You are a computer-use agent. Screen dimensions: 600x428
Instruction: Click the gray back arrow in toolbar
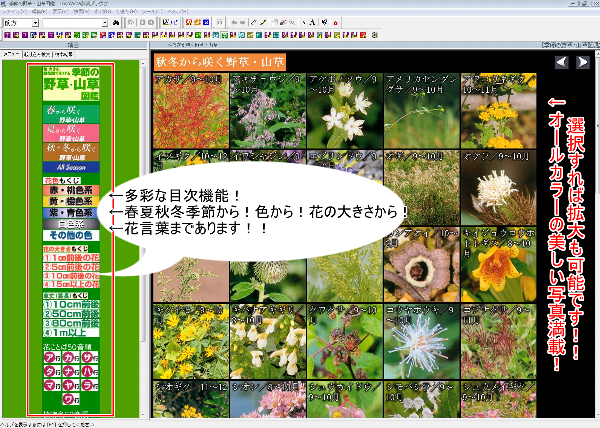tap(234, 23)
